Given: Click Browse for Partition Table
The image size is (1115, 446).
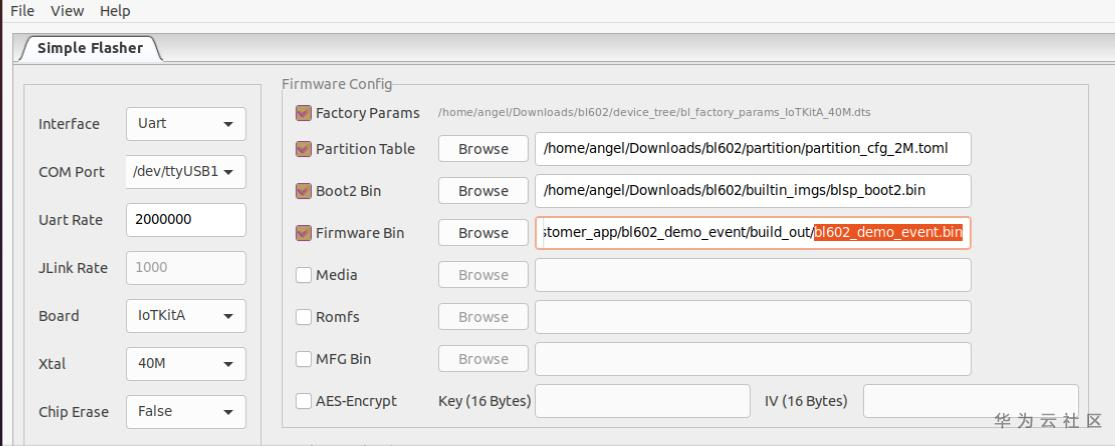Looking at the screenshot, I should (483, 149).
